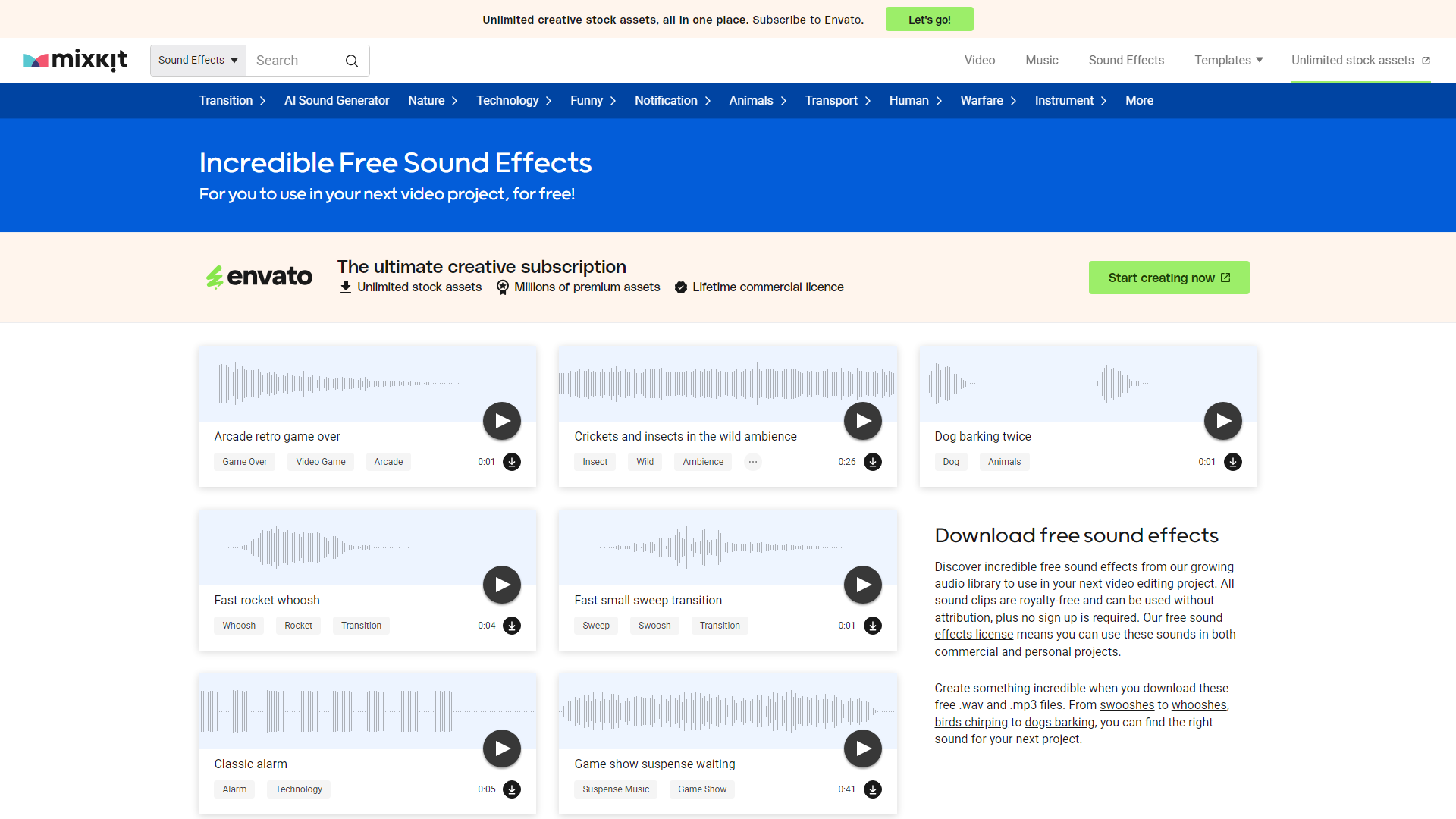Click the Start creating now button
Screen dimensions: 1456x819
[1169, 278]
